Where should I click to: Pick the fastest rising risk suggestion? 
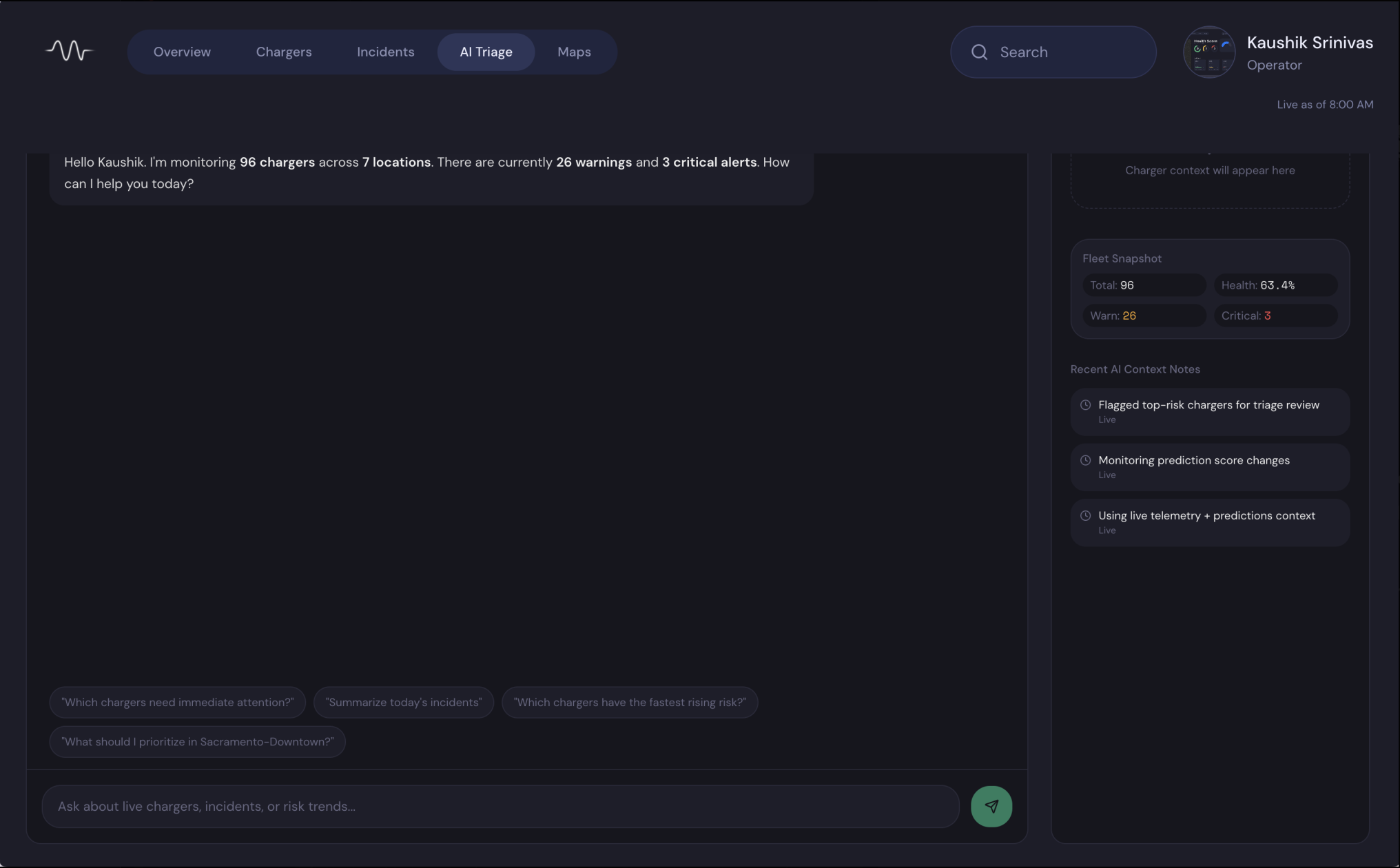[x=629, y=703]
